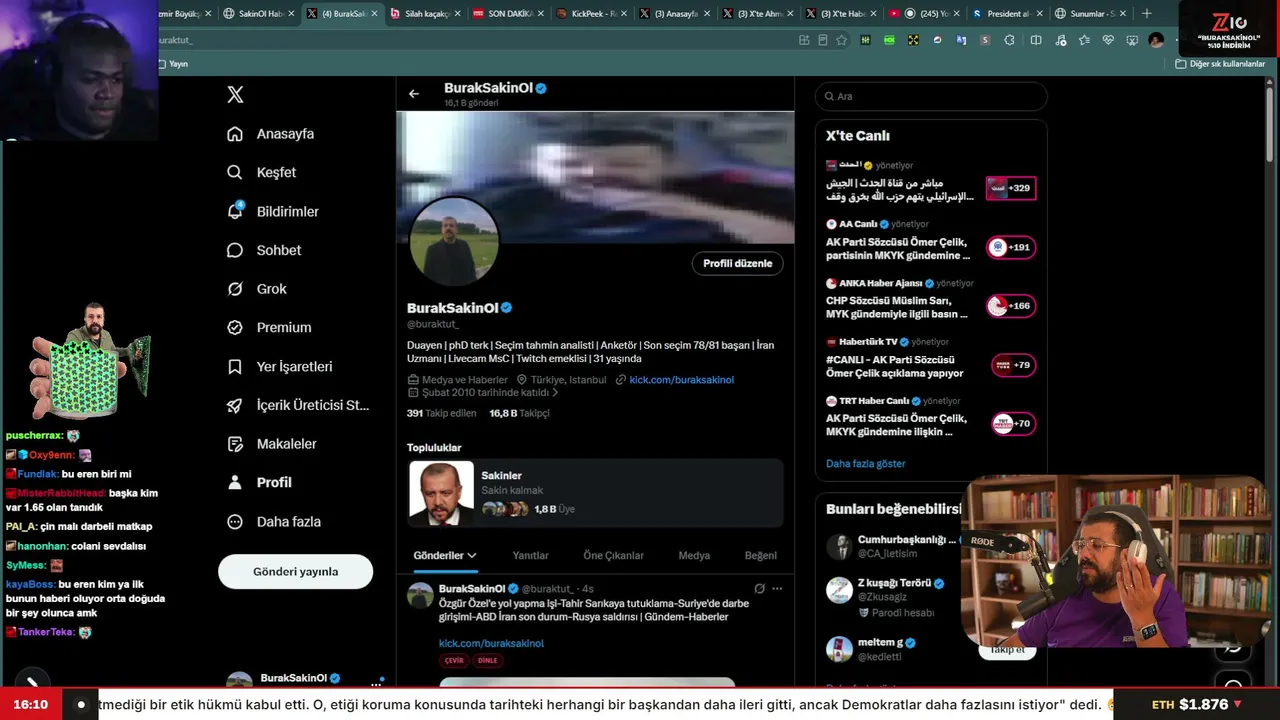Open the Gönderiler tab dropdown
Viewport: 1280px width, 720px height.
(x=445, y=555)
